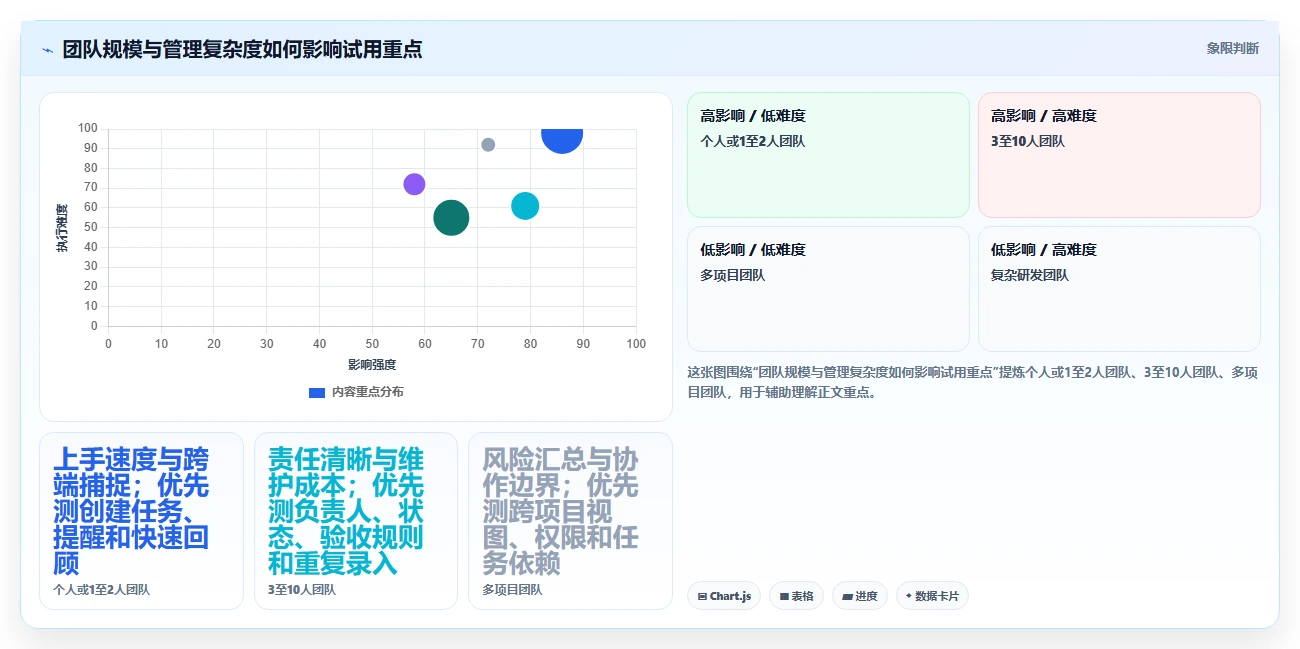Click the title 团队规模与管理复杂度如何影响试用重点
This screenshot has height=649, width=1300.
tap(242, 49)
